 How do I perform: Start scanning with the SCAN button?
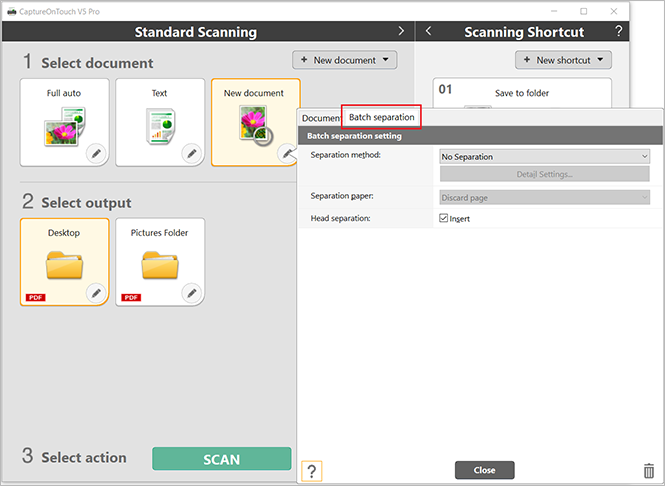coord(222,459)
